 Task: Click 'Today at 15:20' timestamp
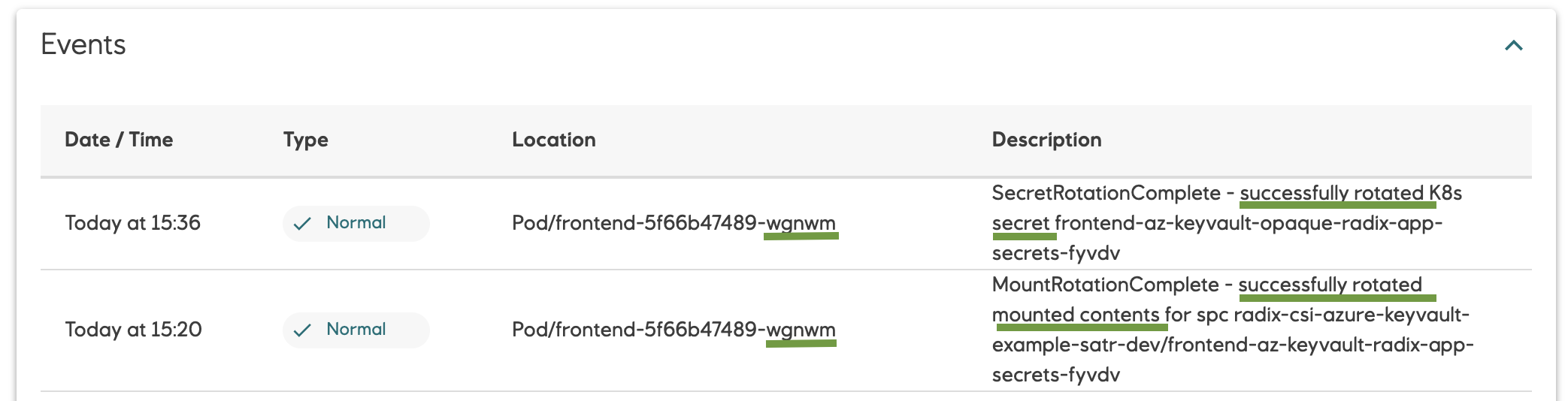pos(133,330)
